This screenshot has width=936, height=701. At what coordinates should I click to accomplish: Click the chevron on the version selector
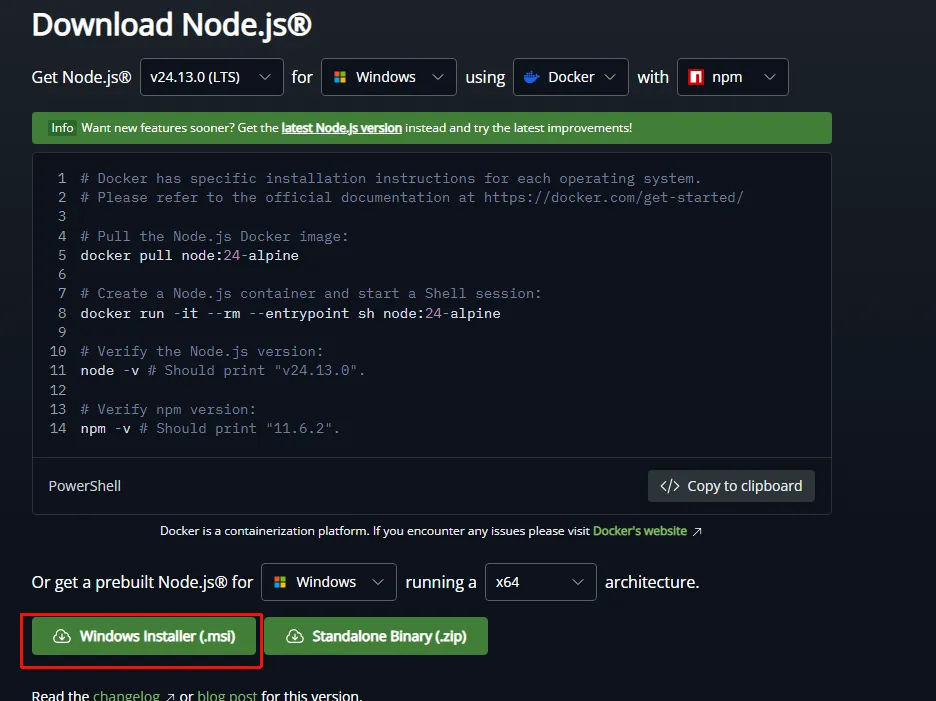tap(264, 77)
